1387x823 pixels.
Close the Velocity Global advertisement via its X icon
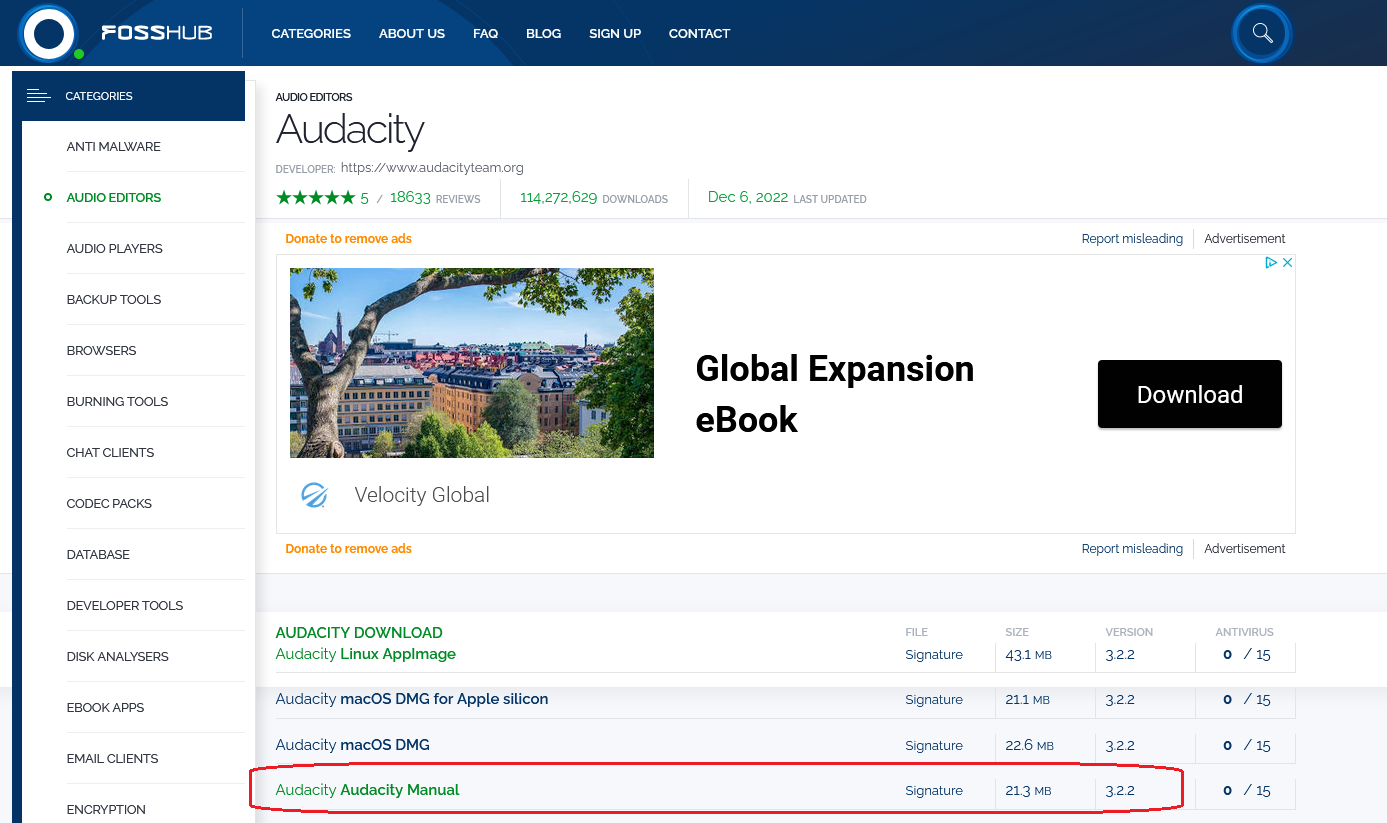[1287, 261]
